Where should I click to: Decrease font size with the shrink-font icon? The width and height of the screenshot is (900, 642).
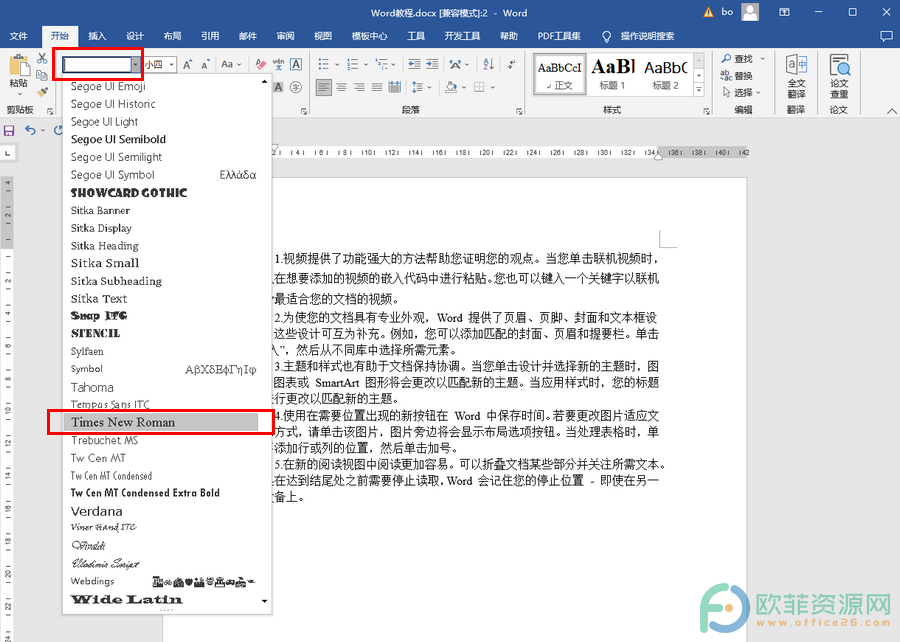(x=205, y=64)
